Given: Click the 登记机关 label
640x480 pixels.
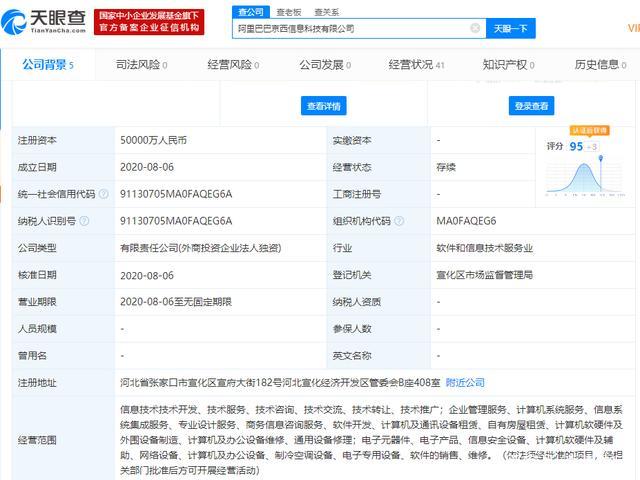Looking at the screenshot, I should 352,275.
